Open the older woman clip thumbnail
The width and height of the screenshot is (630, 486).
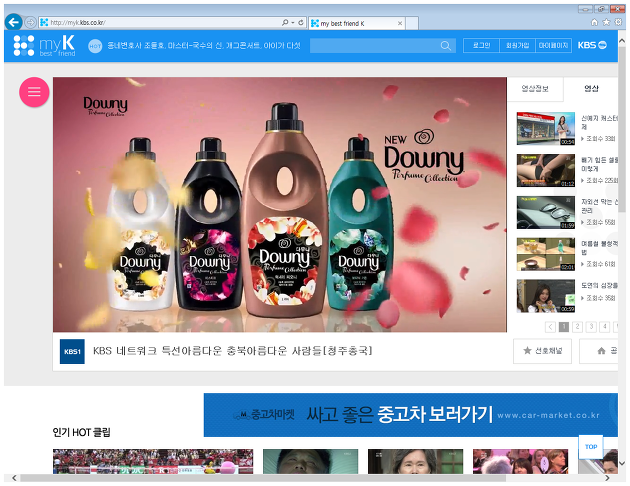415,461
